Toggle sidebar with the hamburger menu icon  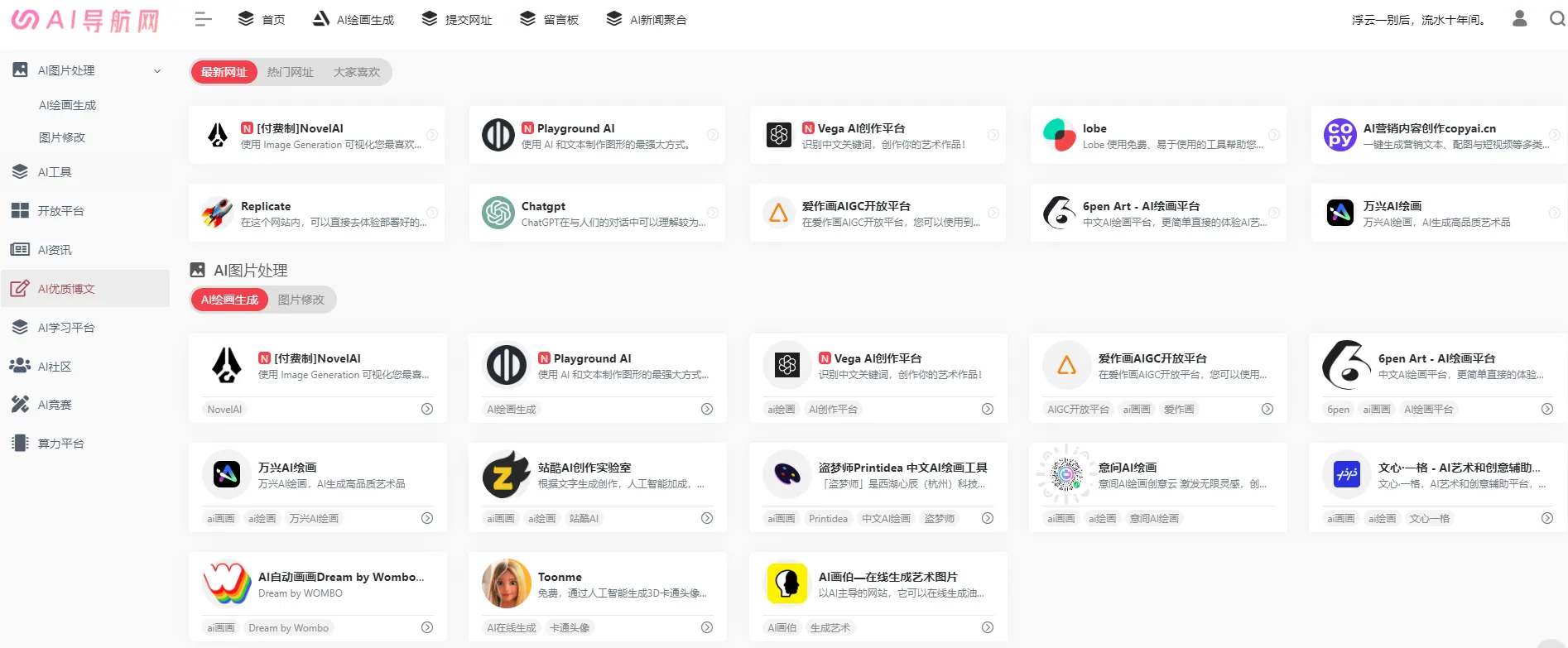pyautogui.click(x=203, y=19)
